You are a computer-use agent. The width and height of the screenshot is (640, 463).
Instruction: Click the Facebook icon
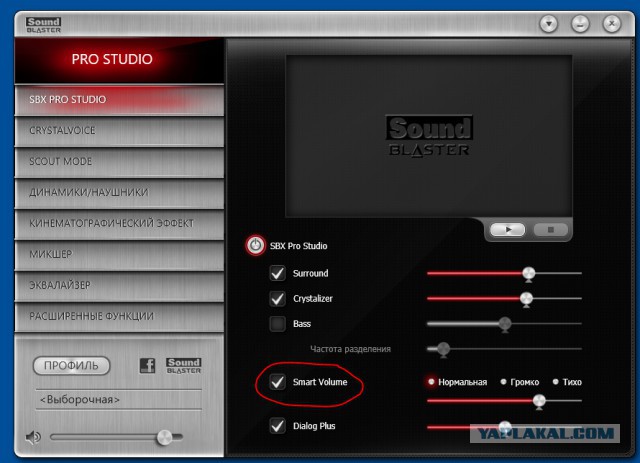click(147, 365)
